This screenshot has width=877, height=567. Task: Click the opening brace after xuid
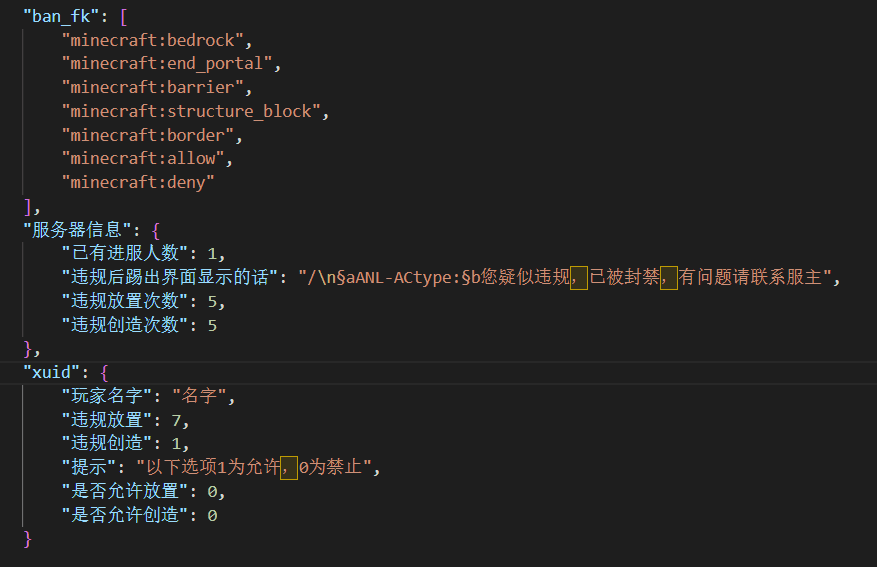pos(104,373)
